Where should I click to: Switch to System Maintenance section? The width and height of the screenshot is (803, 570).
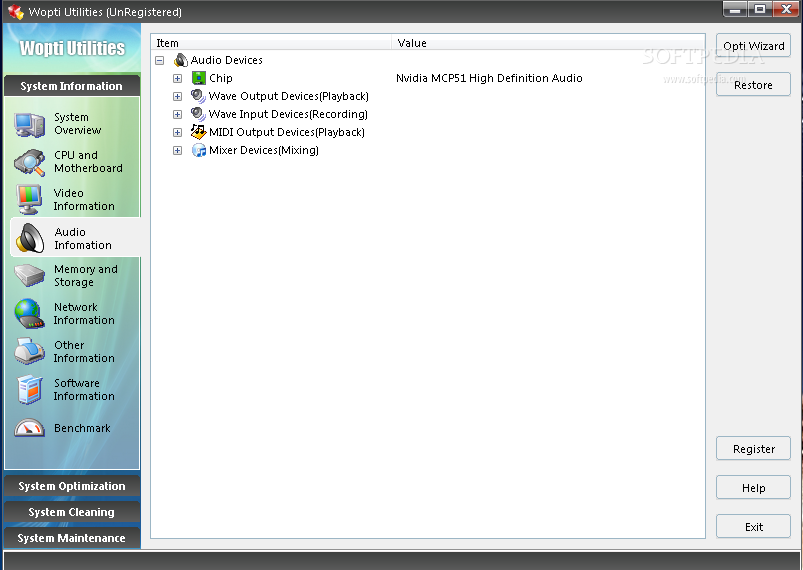pos(72,538)
